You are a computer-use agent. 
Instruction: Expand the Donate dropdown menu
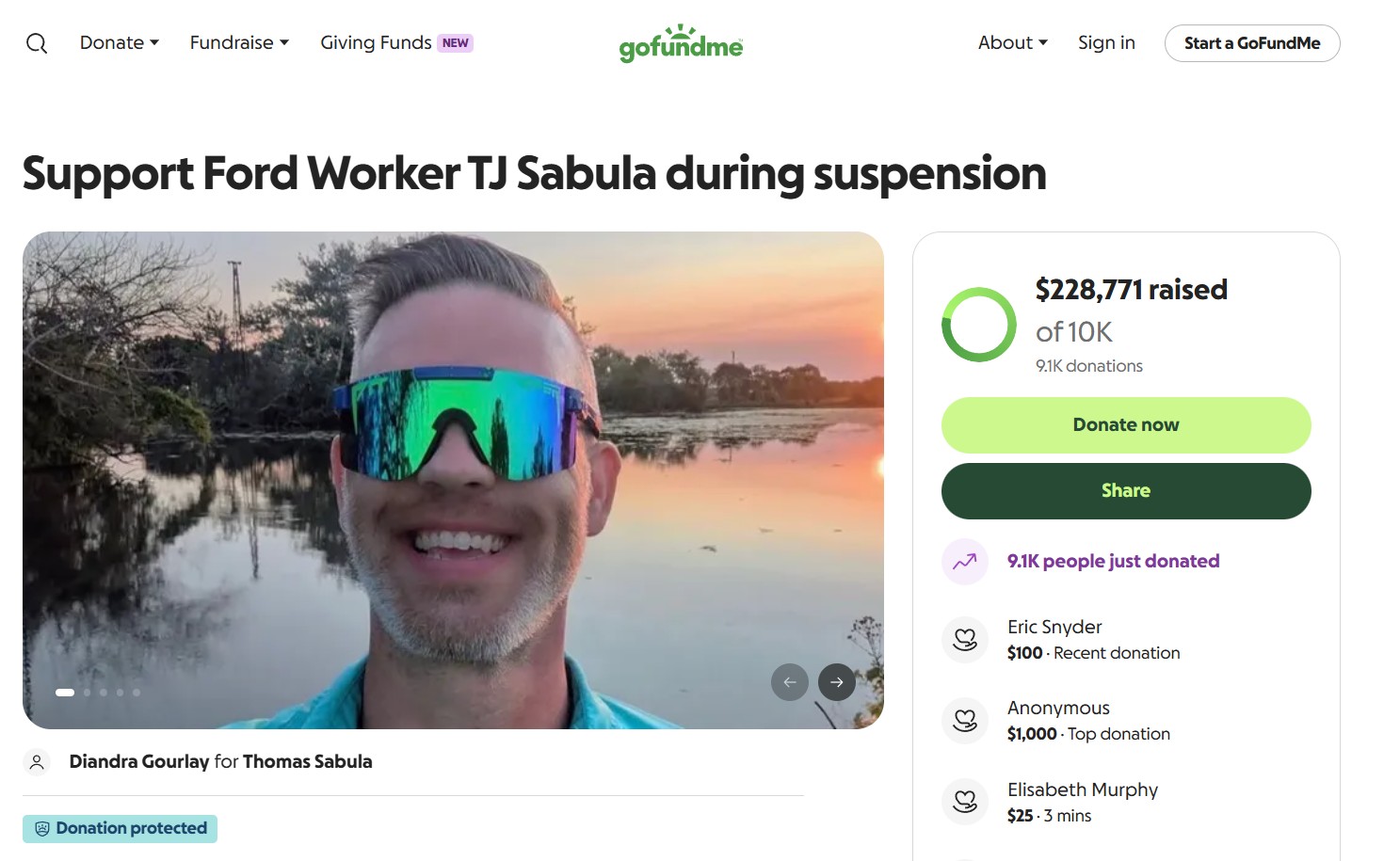click(120, 42)
